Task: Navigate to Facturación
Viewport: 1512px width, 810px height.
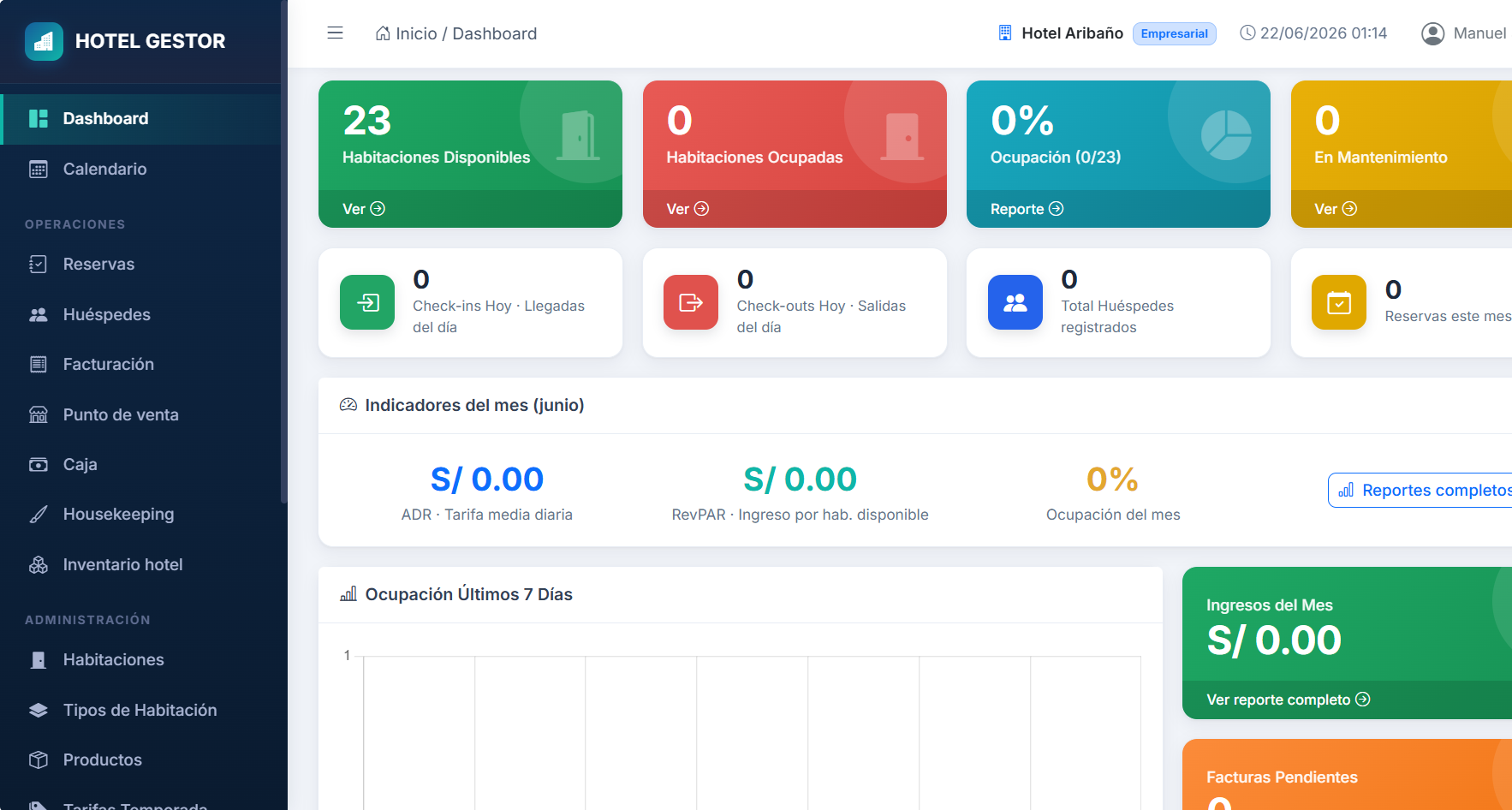Action: click(x=142, y=364)
